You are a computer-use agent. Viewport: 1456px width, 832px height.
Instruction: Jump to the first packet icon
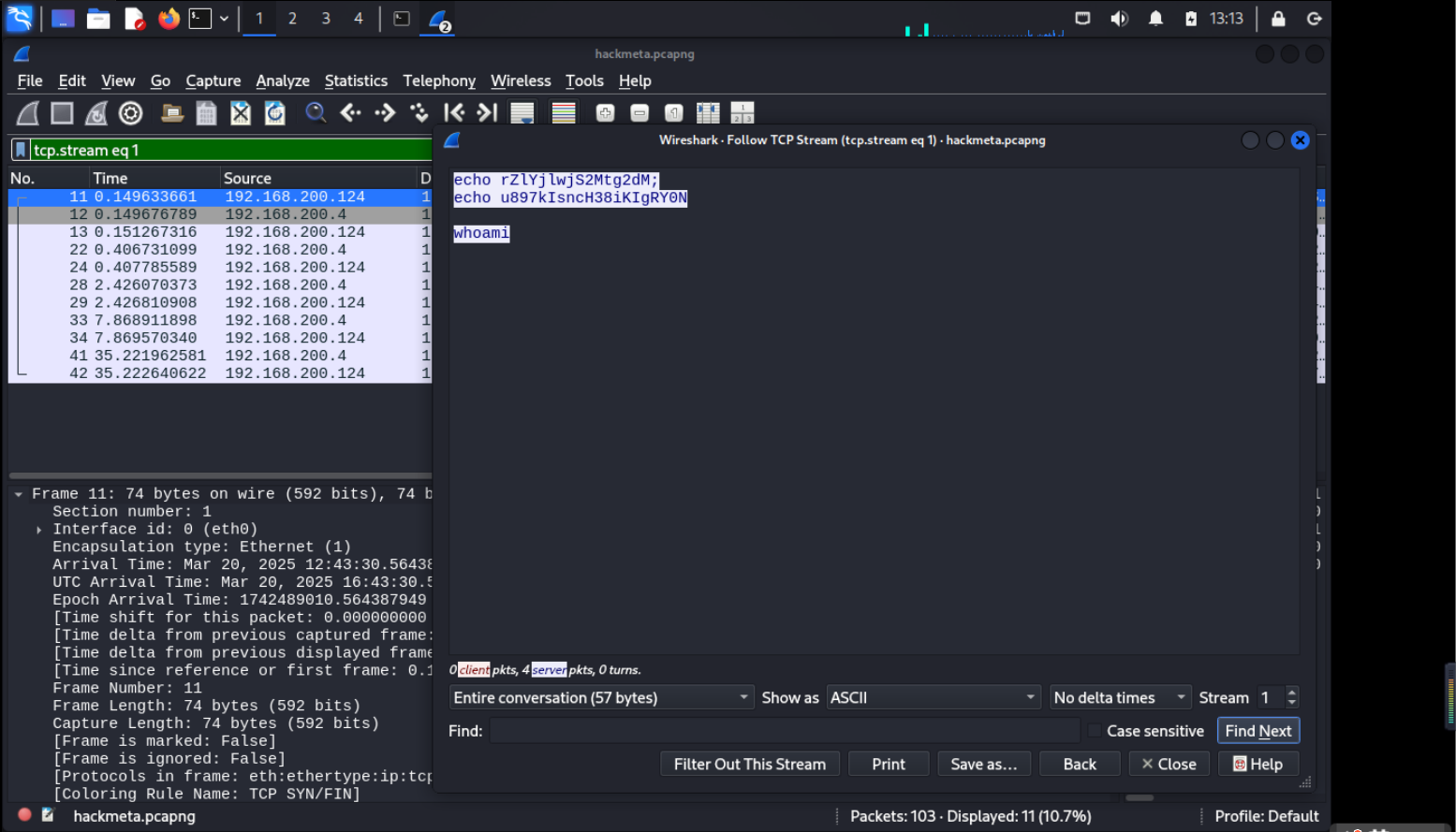pos(454,113)
